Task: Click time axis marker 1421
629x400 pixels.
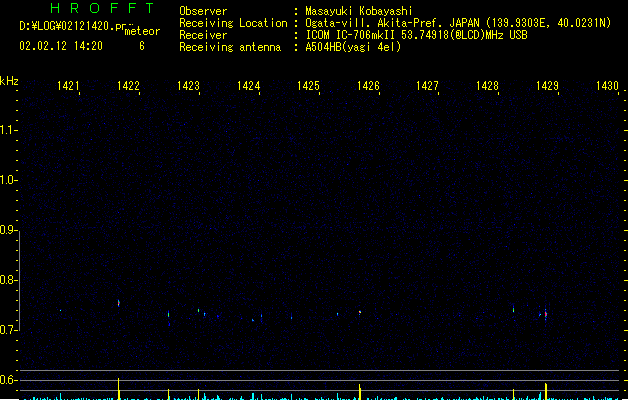Action: [68, 86]
